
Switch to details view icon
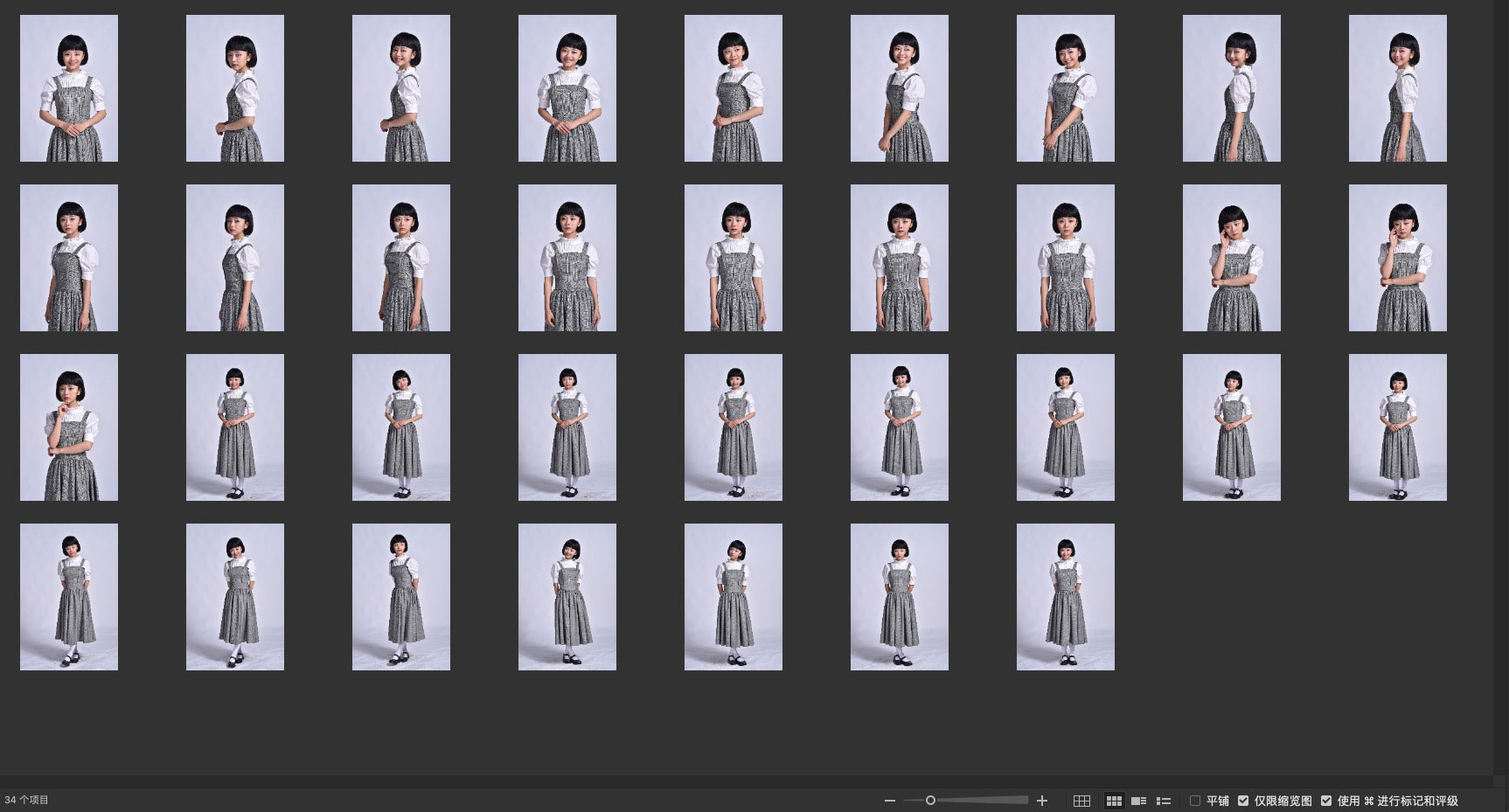pos(1138,801)
